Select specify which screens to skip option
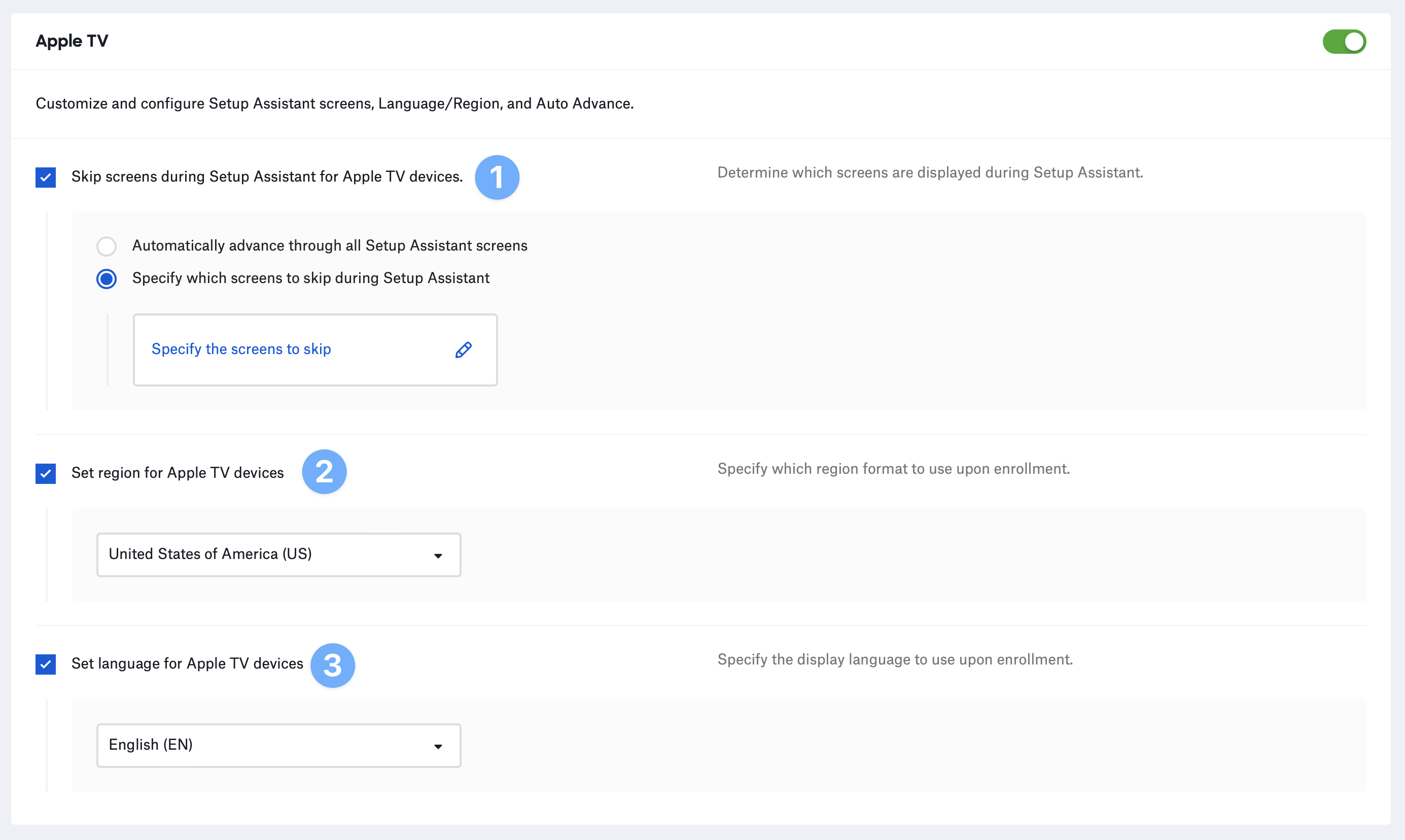The width and height of the screenshot is (1405, 840). pyautogui.click(x=107, y=278)
